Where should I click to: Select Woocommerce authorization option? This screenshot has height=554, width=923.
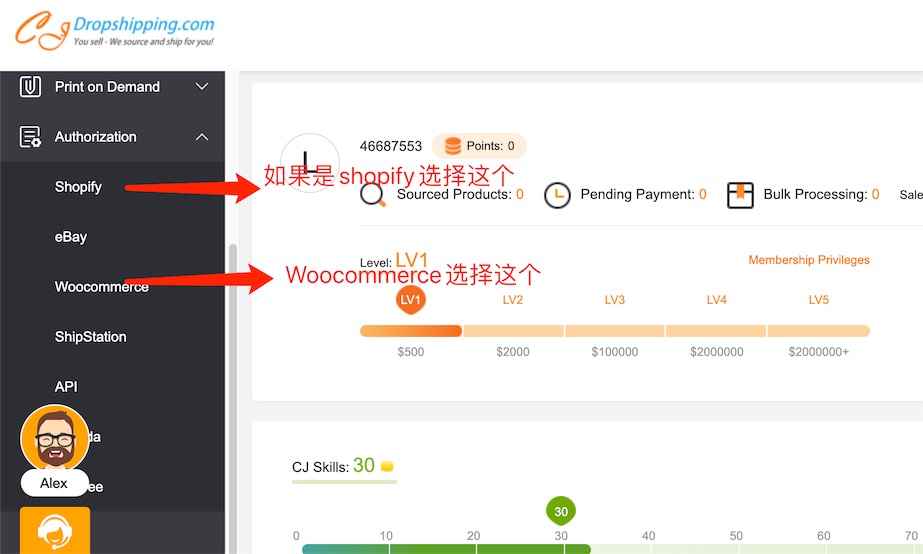tap(101, 287)
